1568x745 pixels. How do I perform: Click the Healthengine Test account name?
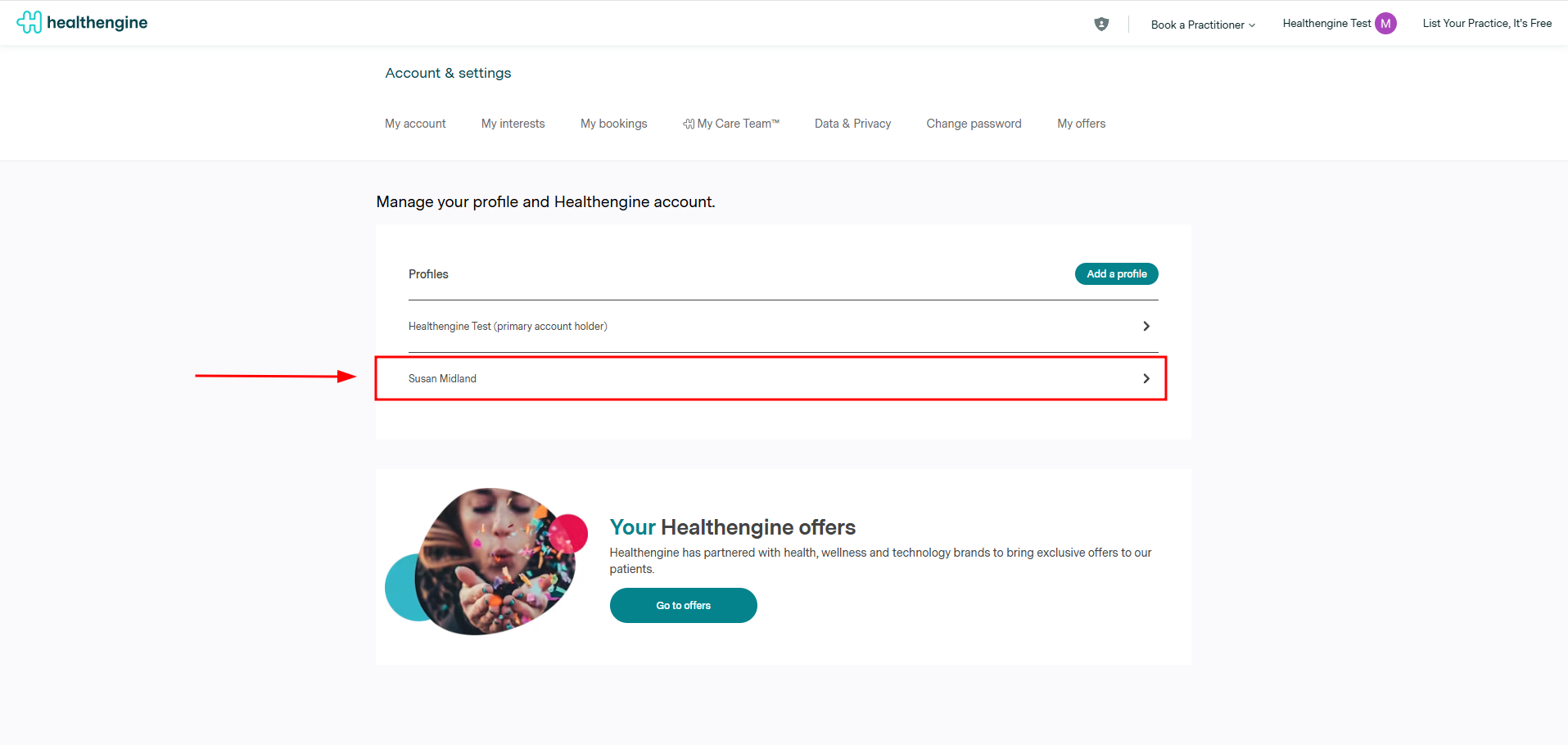tap(1326, 24)
